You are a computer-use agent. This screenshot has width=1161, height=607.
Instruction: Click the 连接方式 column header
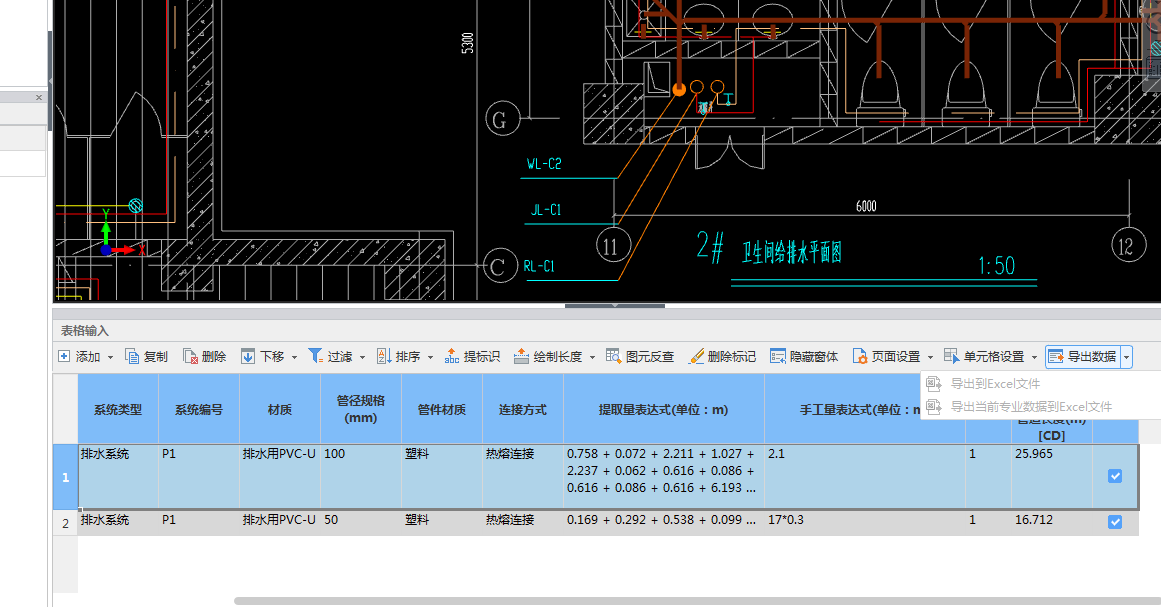(x=523, y=409)
